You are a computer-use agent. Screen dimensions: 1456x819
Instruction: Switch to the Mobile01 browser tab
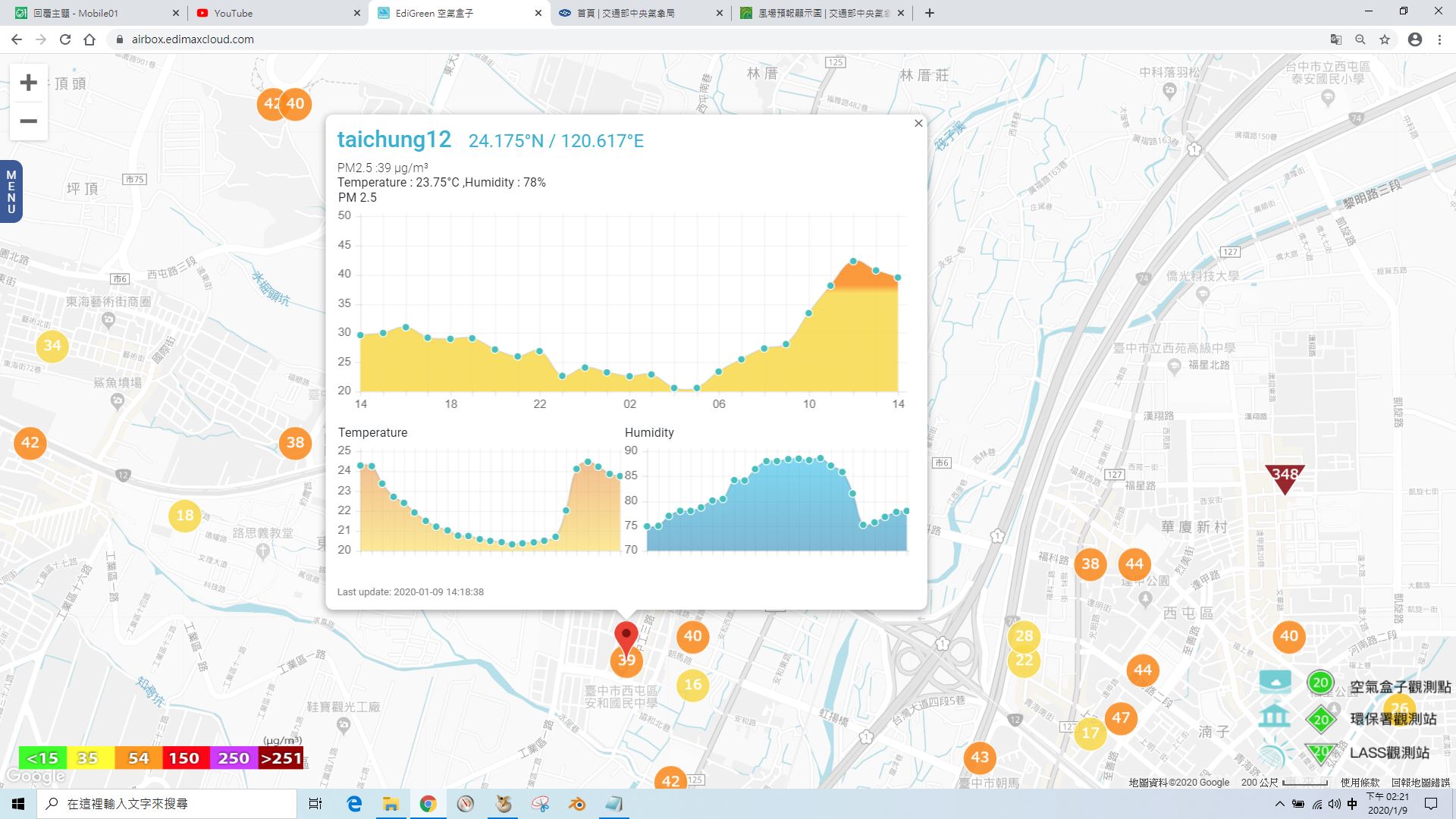(94, 13)
